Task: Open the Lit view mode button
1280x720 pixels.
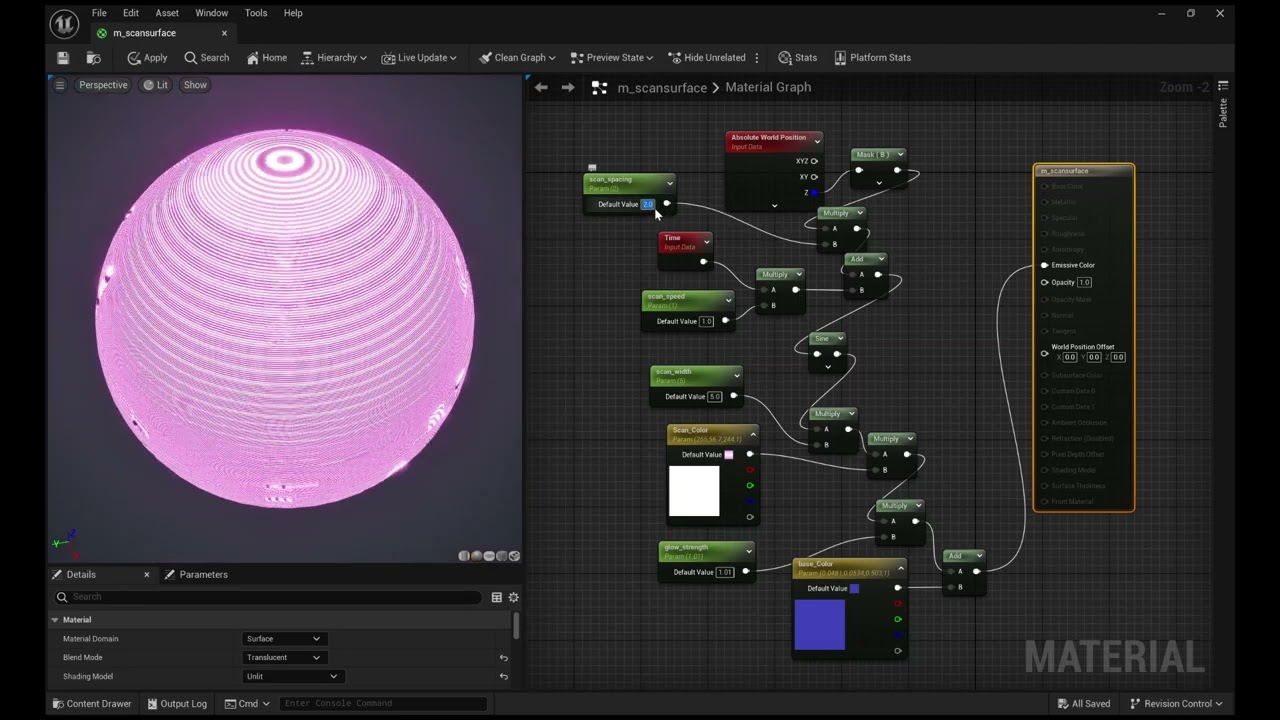Action: pyautogui.click(x=155, y=85)
